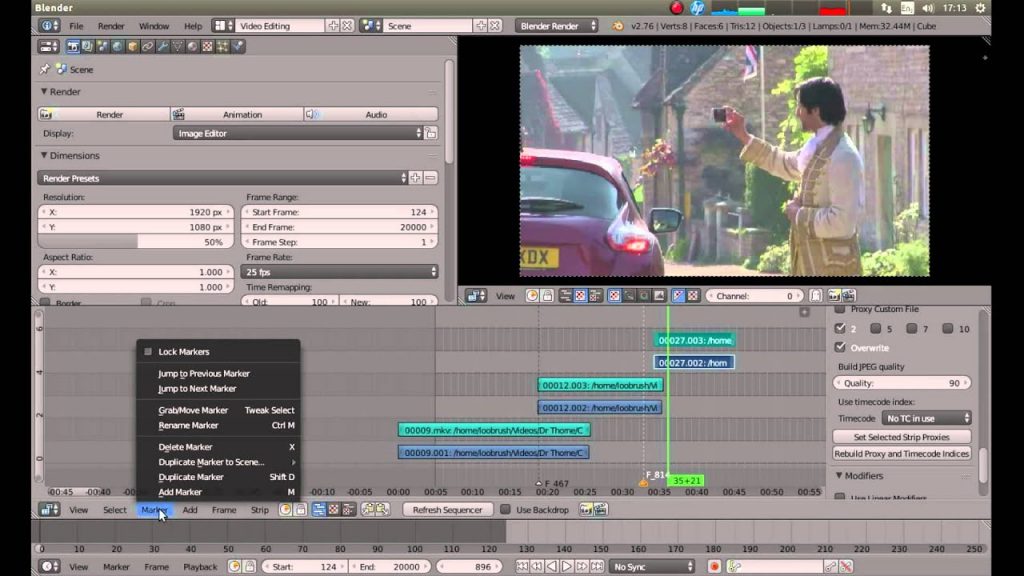Click the record (auto keyframe) button in timeline
This screenshot has width=1024, height=576.
(714, 566)
